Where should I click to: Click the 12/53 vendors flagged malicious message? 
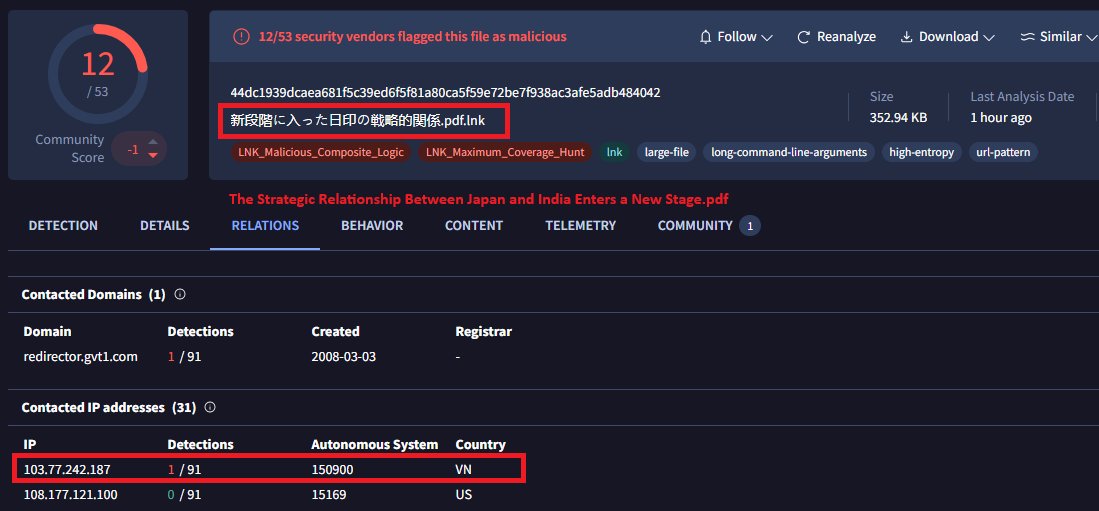[x=412, y=36]
